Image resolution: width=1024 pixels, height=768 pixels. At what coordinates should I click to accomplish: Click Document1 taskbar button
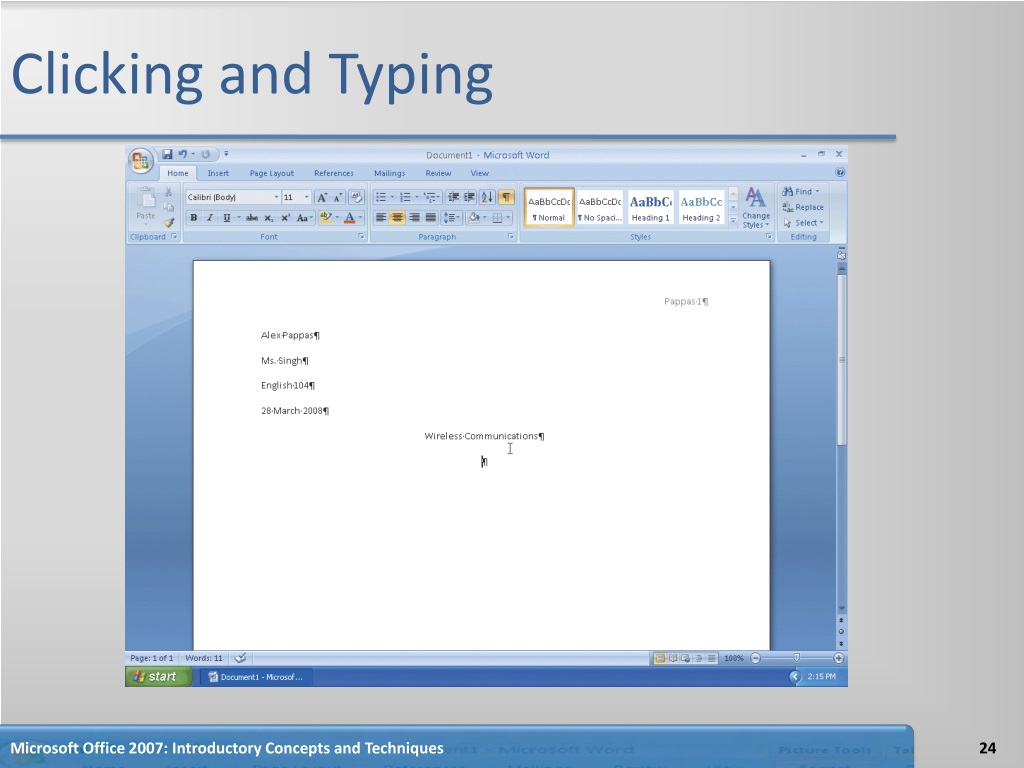(x=257, y=677)
